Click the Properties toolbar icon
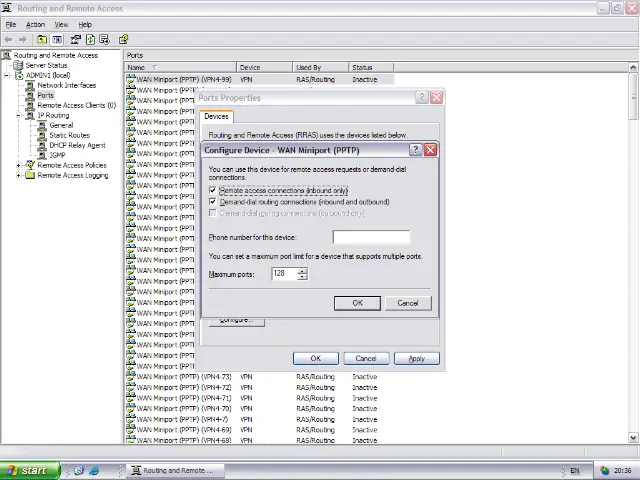 tap(76, 40)
